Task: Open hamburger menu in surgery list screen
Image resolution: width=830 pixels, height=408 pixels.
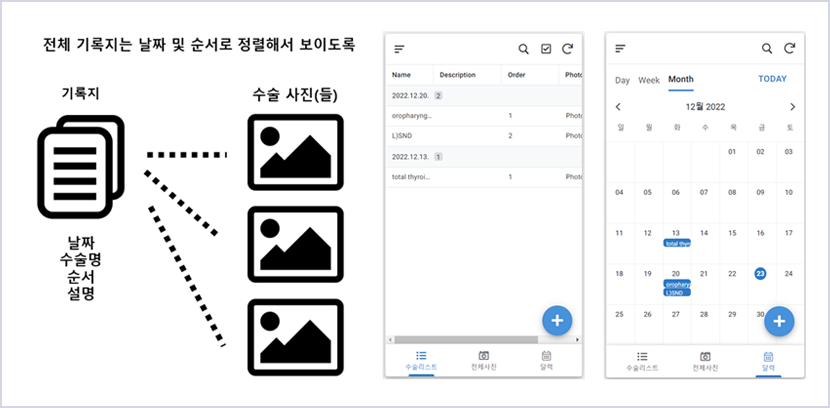Action: (x=400, y=49)
